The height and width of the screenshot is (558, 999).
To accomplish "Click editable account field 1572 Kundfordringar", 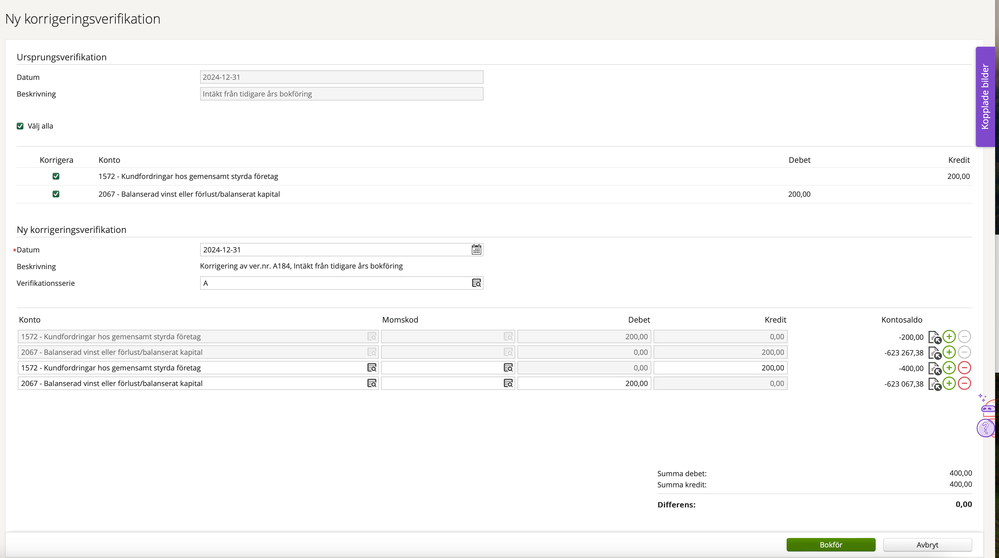I will (198, 368).
